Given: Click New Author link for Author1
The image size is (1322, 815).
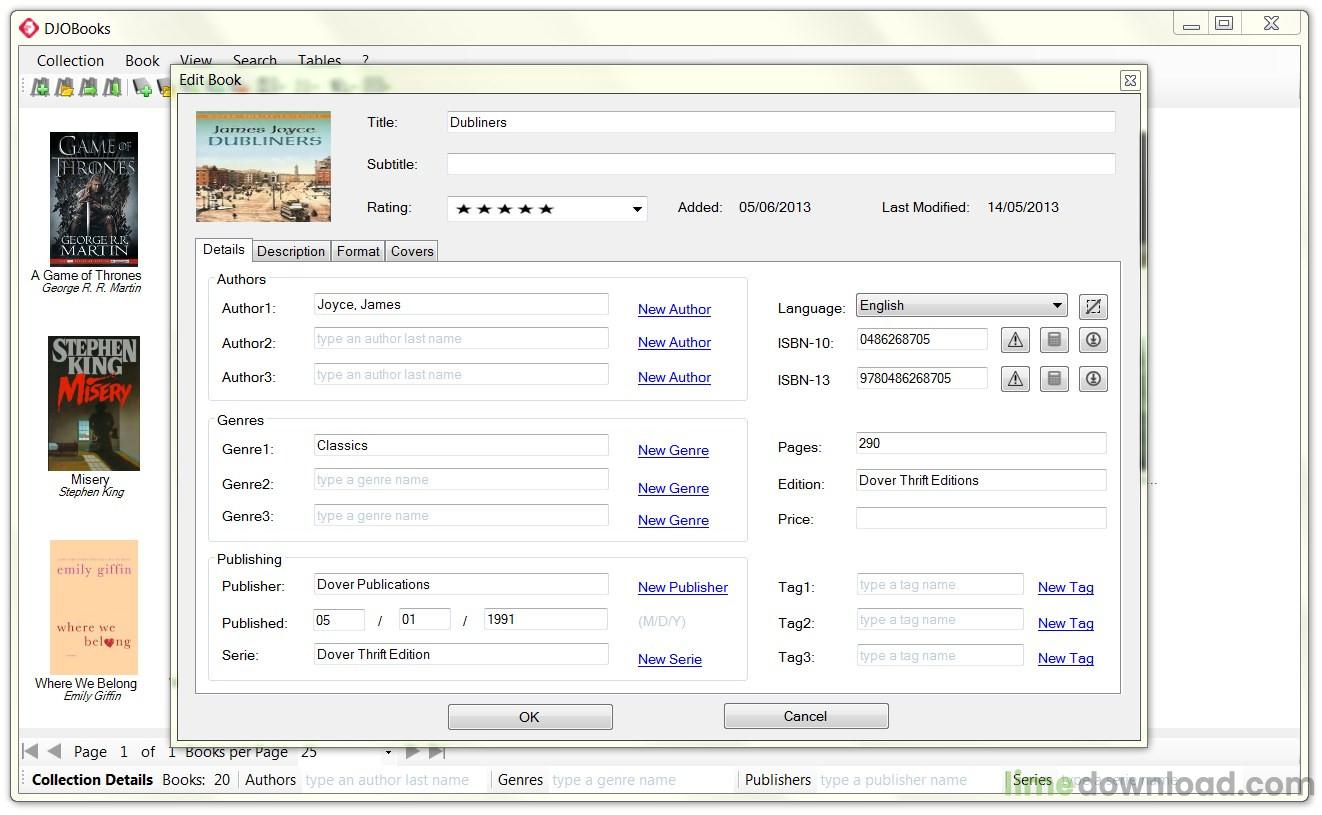Looking at the screenshot, I should pos(674,309).
